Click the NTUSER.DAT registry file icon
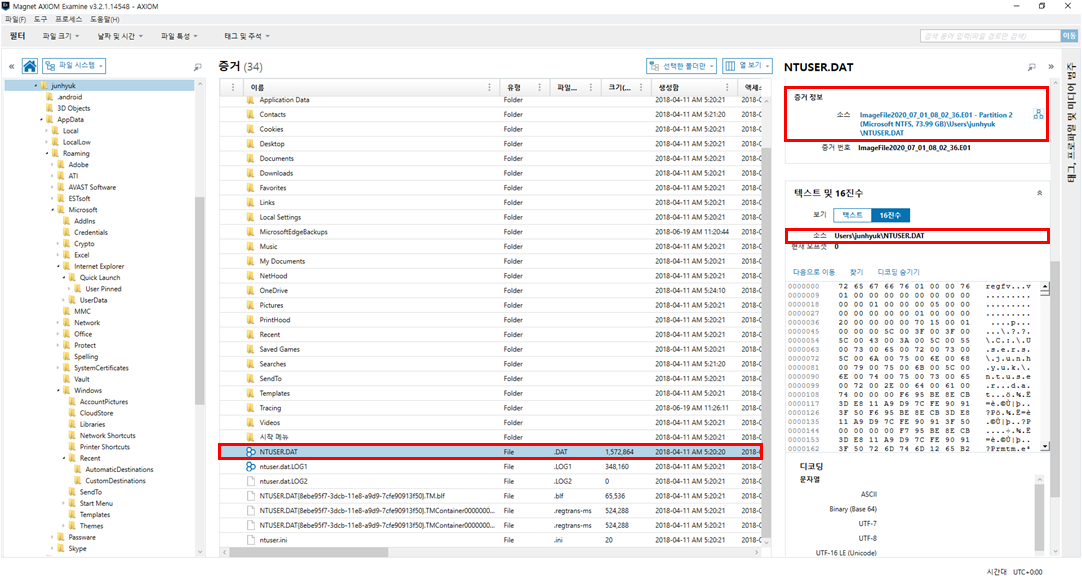The image size is (1082, 587). (250, 452)
